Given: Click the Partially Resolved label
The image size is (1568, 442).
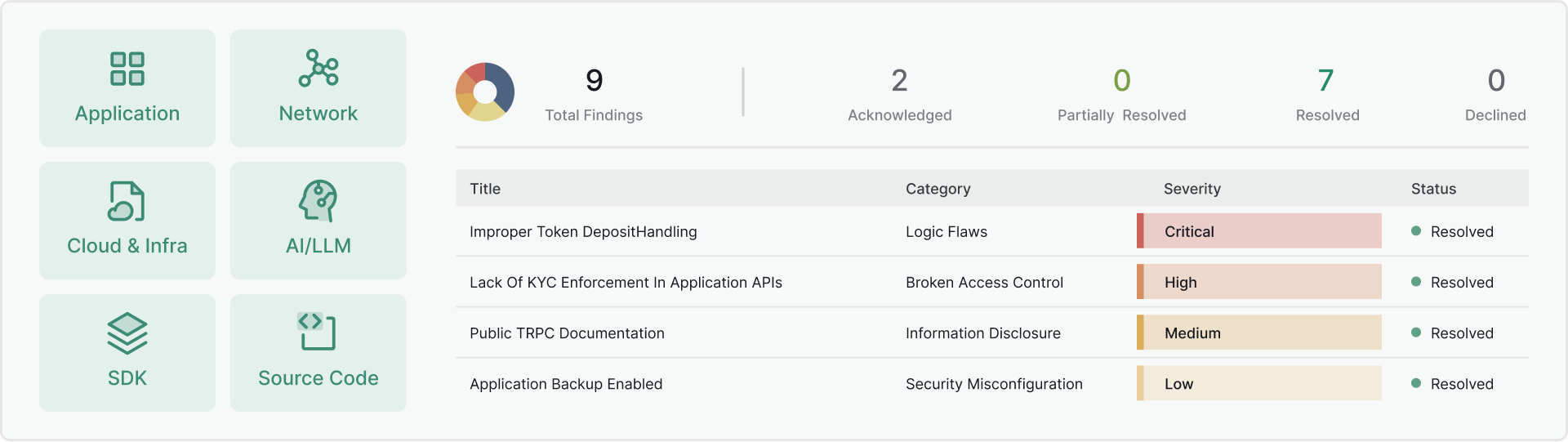Looking at the screenshot, I should click(x=1122, y=115).
